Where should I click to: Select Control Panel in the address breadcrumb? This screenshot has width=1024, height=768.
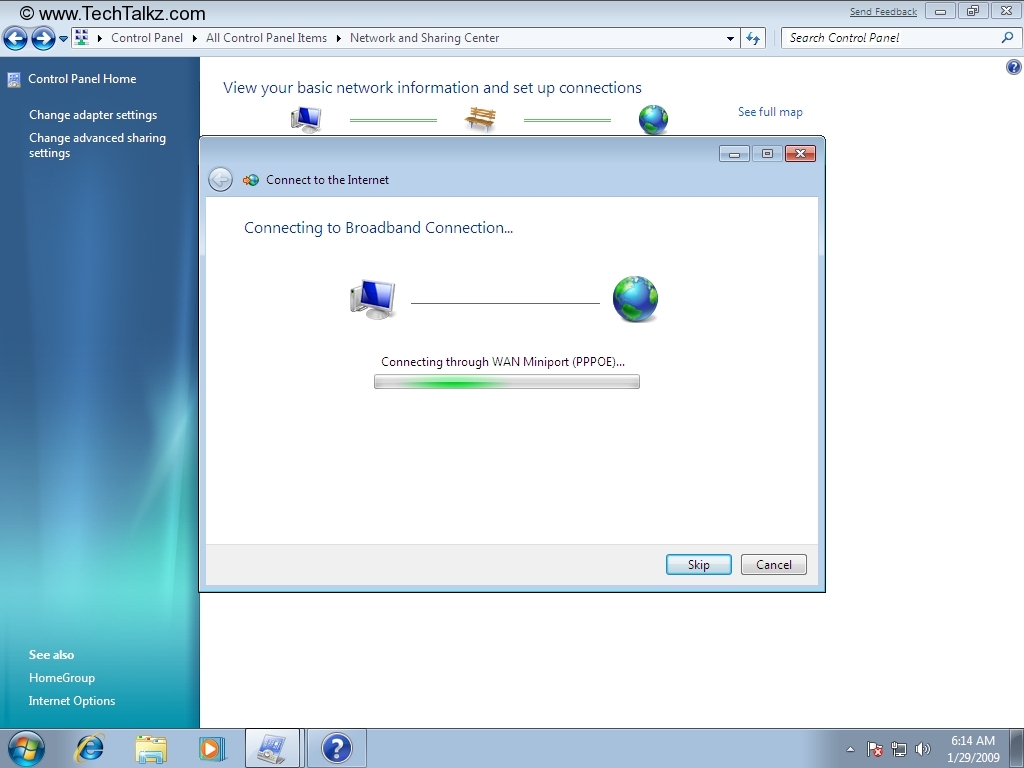pos(147,38)
